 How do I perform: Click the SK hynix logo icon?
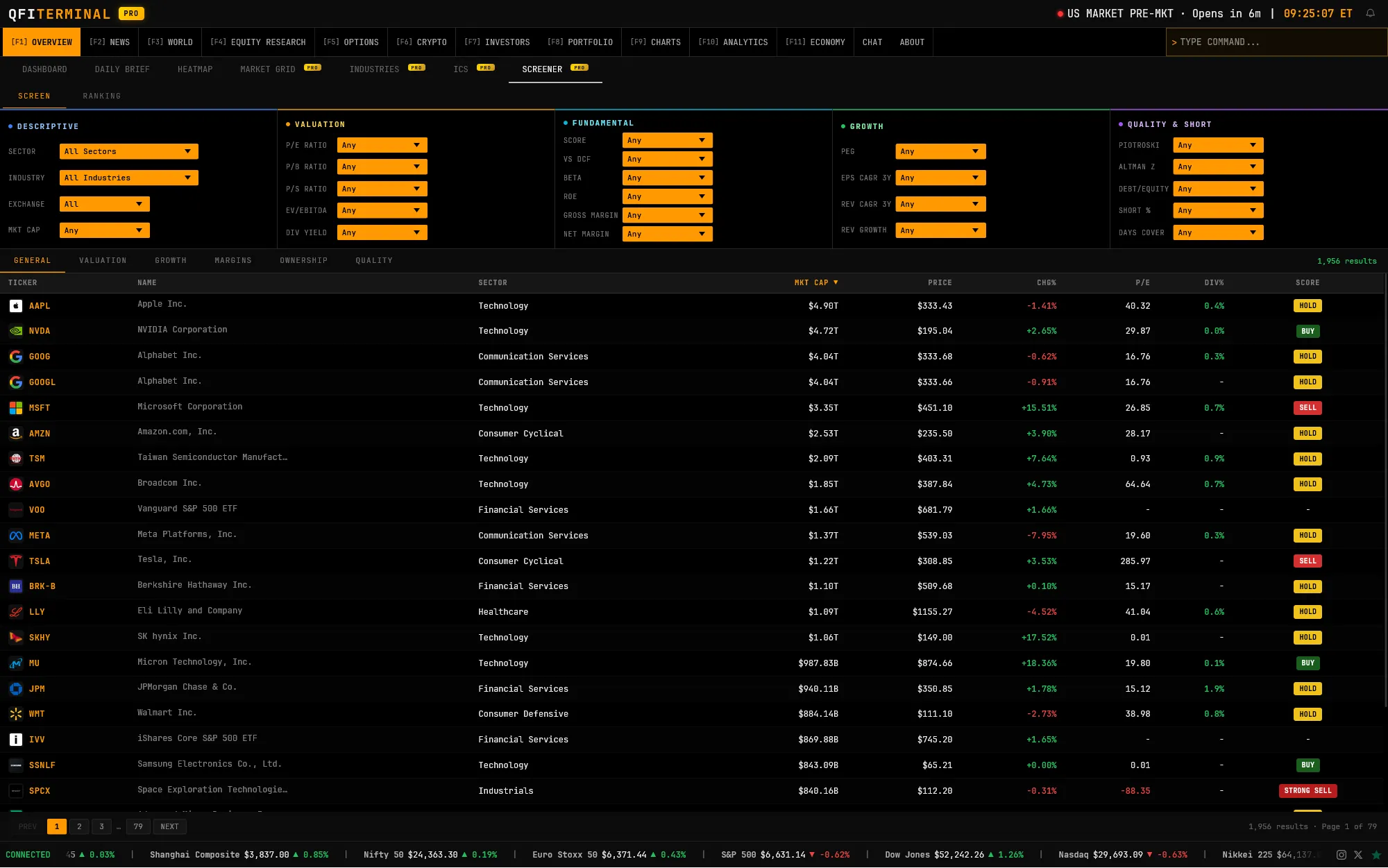(16, 638)
